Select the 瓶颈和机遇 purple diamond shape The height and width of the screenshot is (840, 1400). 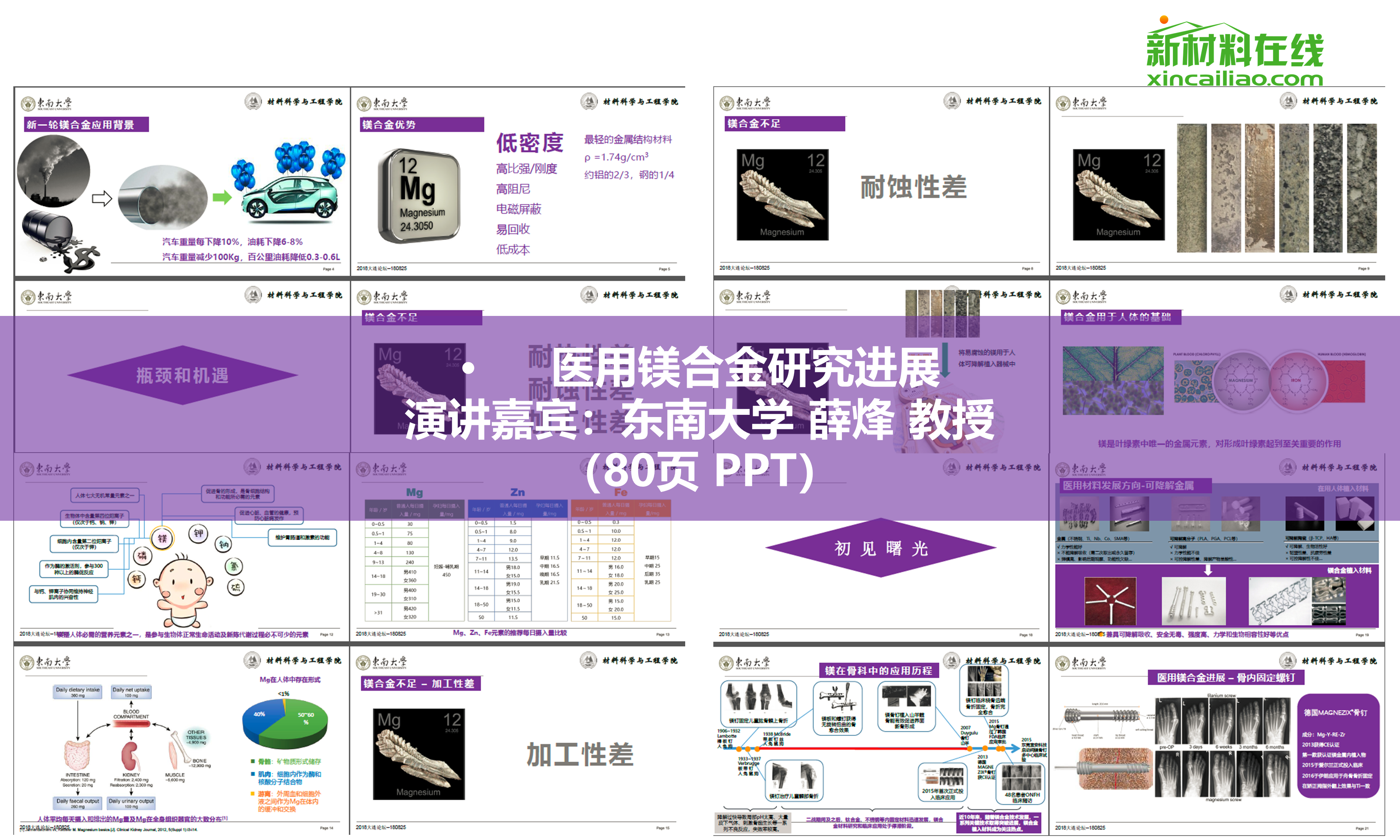coord(182,375)
